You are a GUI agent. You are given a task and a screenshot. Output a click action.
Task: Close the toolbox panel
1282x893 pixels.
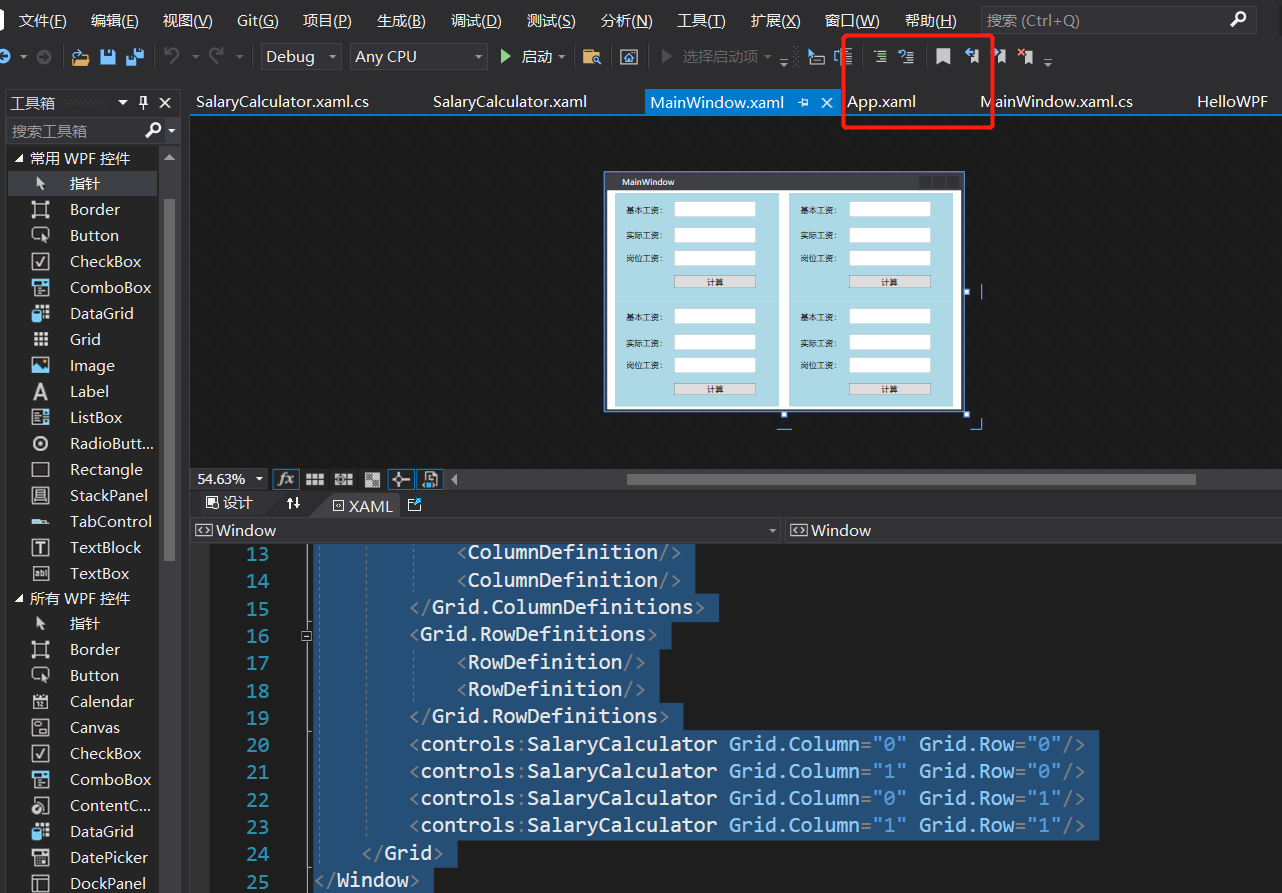coord(165,102)
